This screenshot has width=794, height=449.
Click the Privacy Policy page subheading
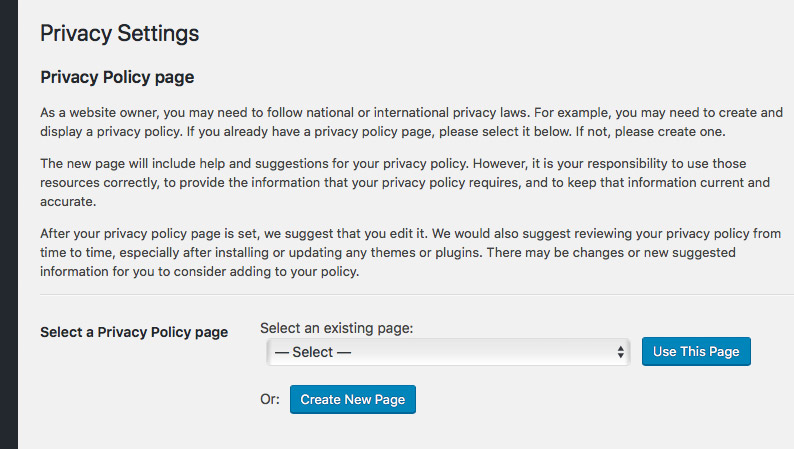pos(117,77)
